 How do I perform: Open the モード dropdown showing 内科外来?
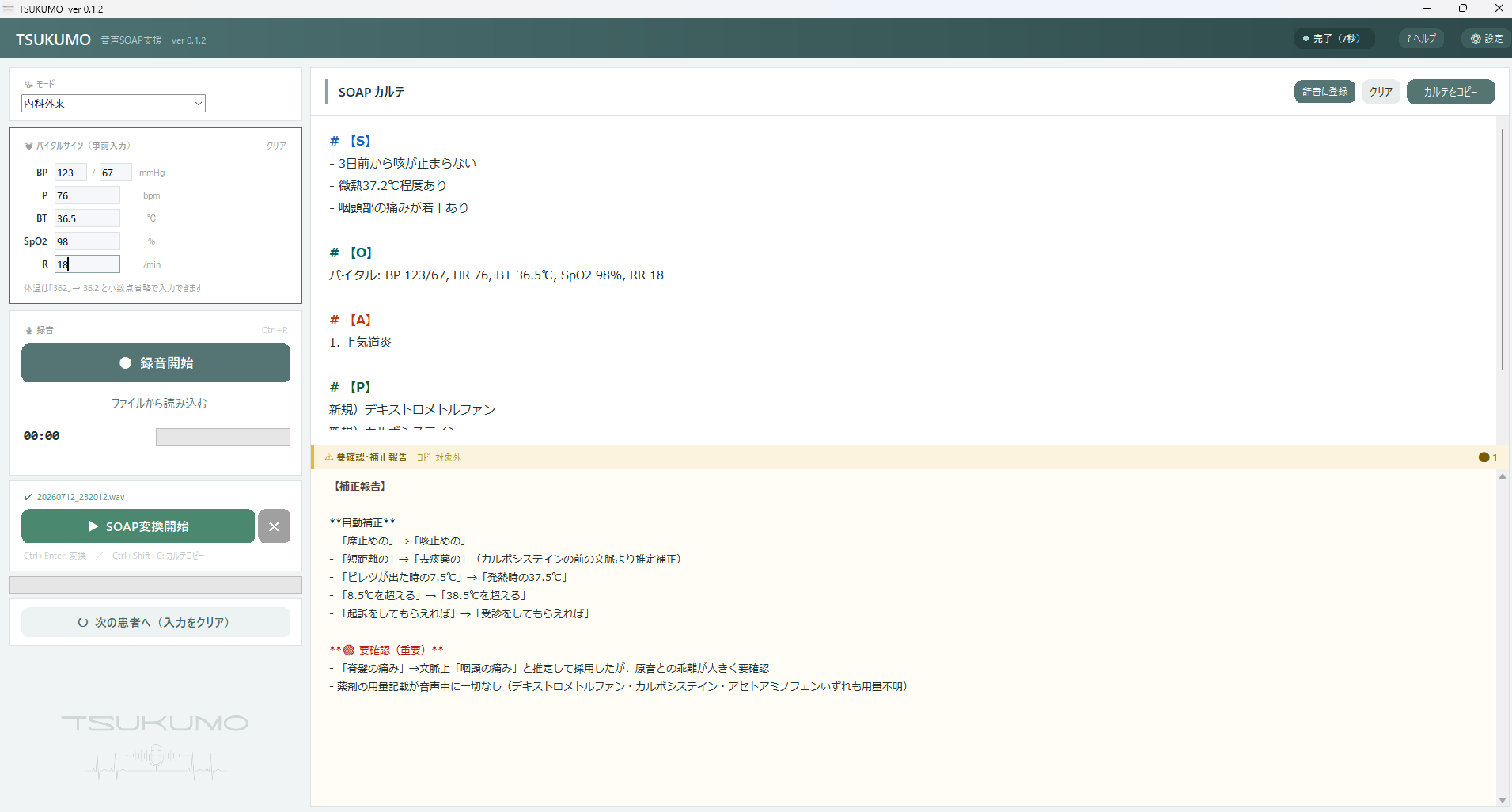[x=113, y=104]
